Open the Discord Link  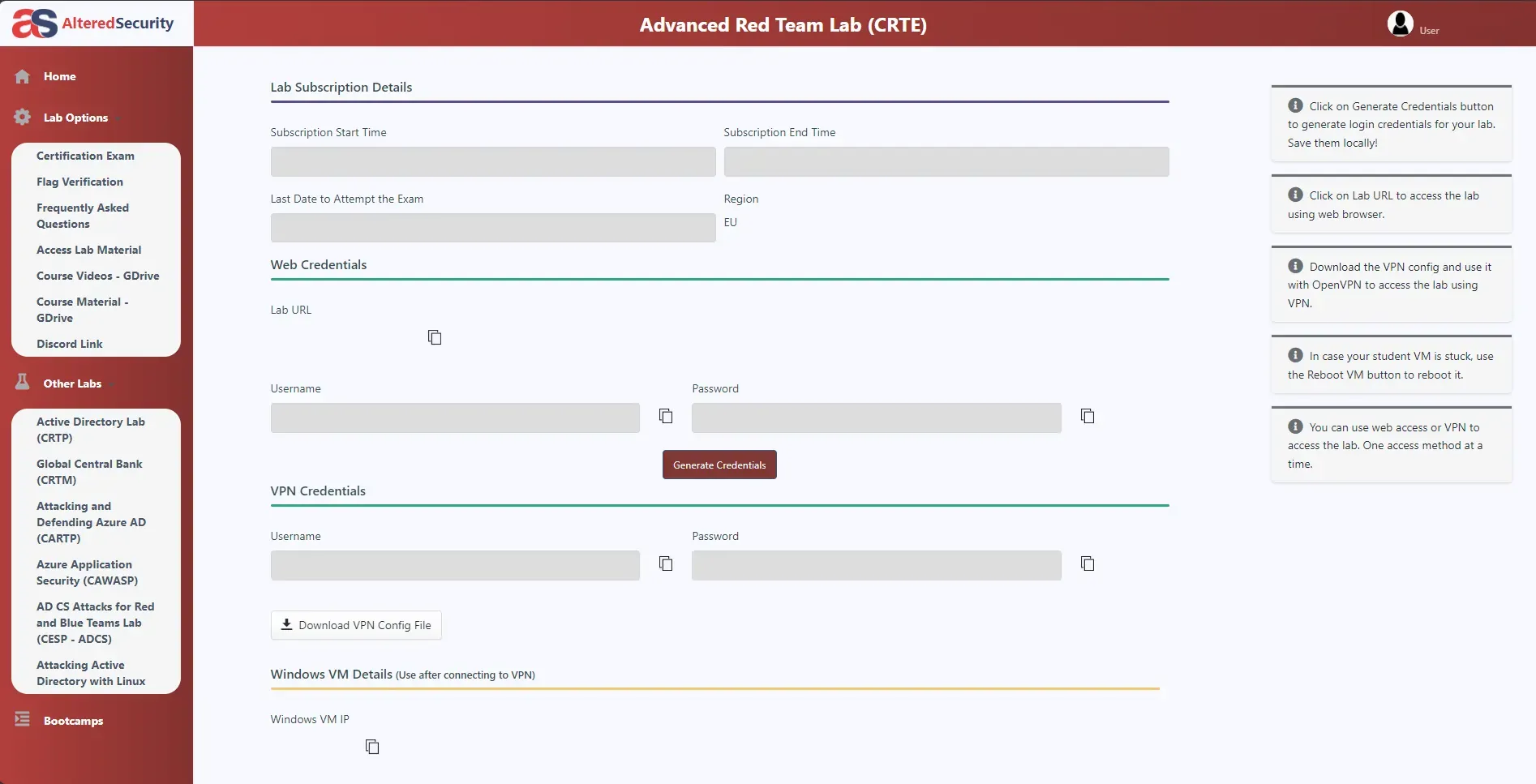coord(69,343)
